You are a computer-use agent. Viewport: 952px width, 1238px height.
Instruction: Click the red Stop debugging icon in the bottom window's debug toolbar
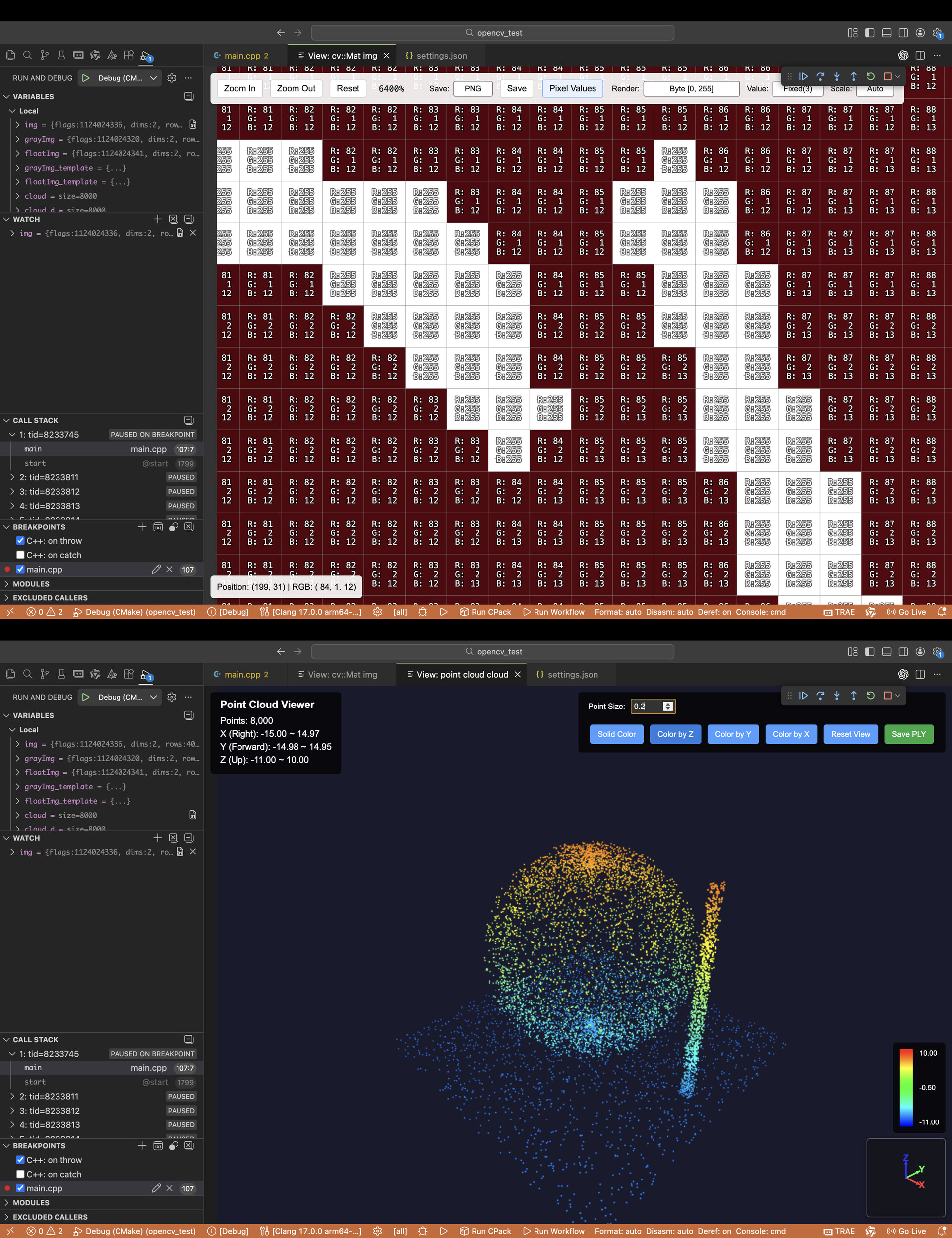(888, 695)
